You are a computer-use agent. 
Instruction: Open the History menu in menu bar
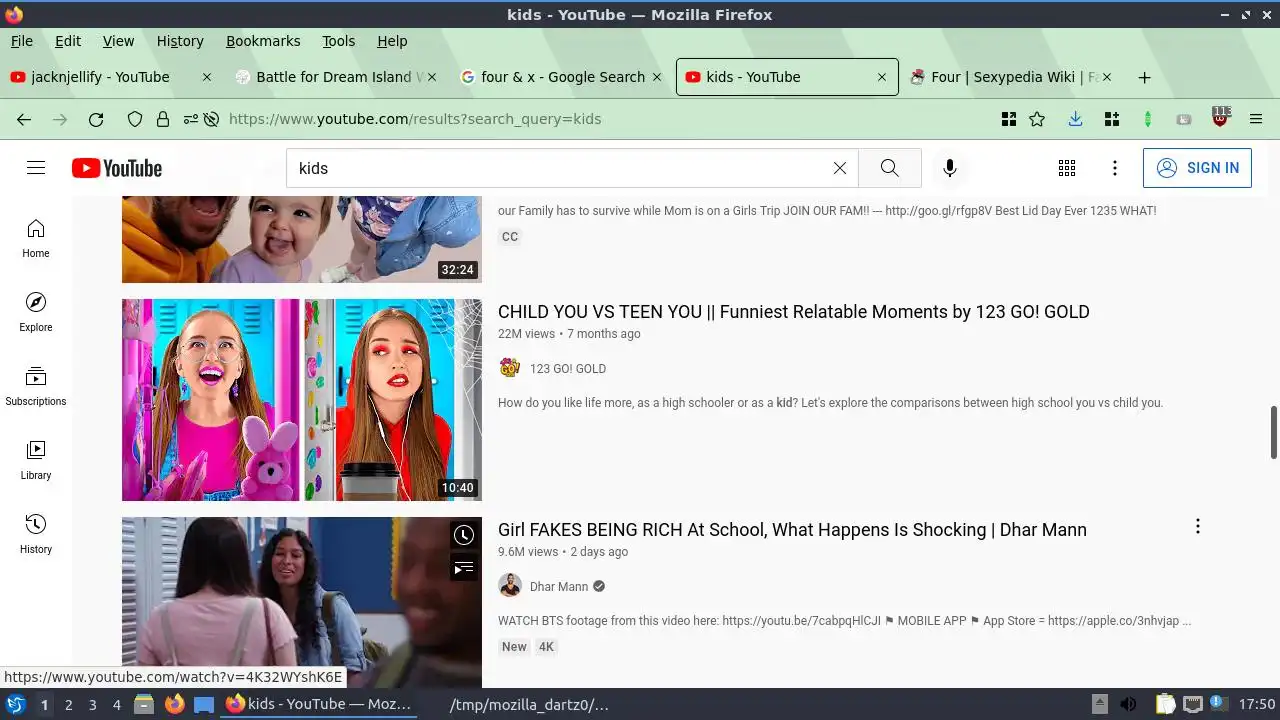(180, 41)
